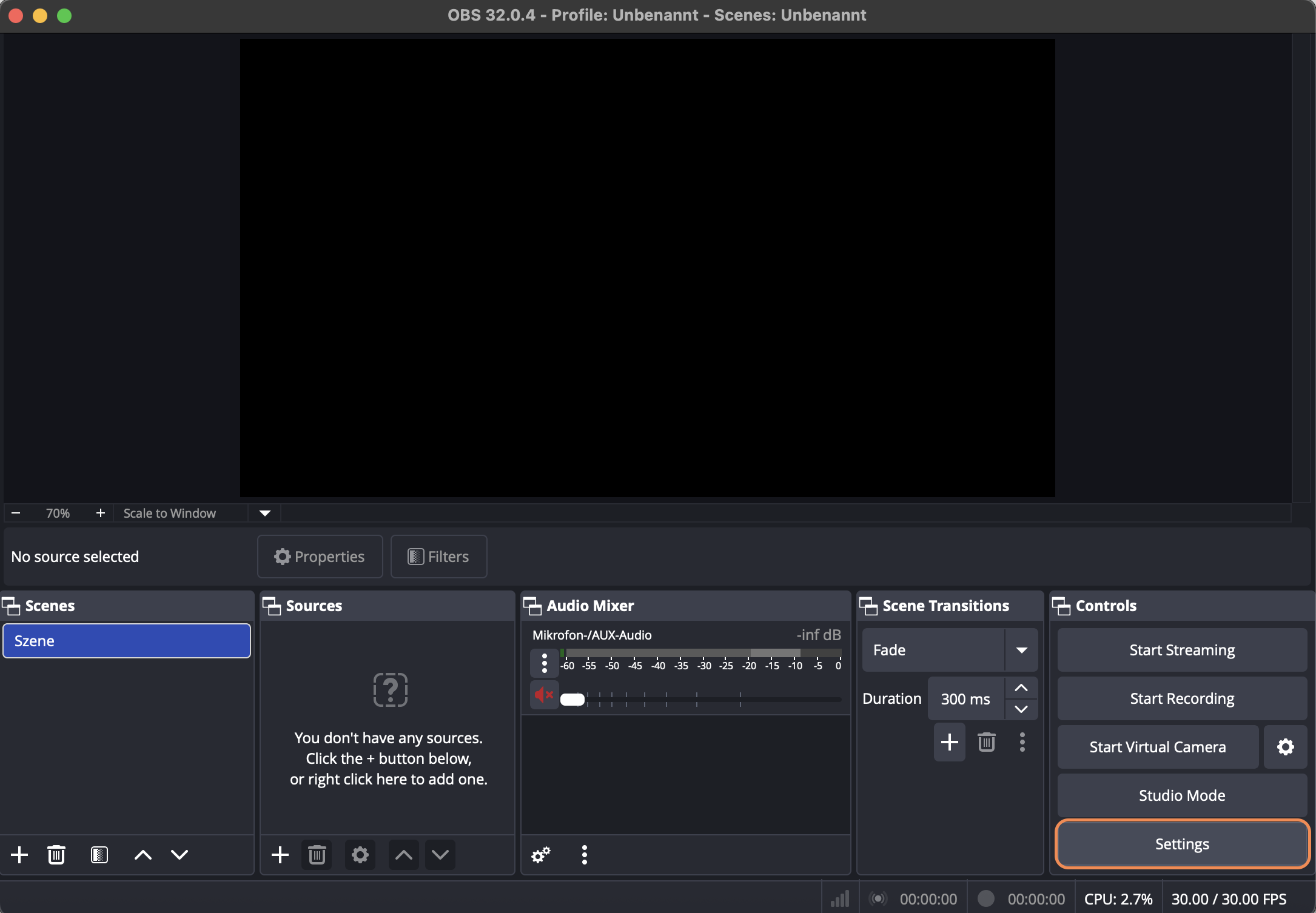Image resolution: width=1316 pixels, height=913 pixels.
Task: Click recording status dot in status bar
Action: pyautogui.click(x=986, y=898)
